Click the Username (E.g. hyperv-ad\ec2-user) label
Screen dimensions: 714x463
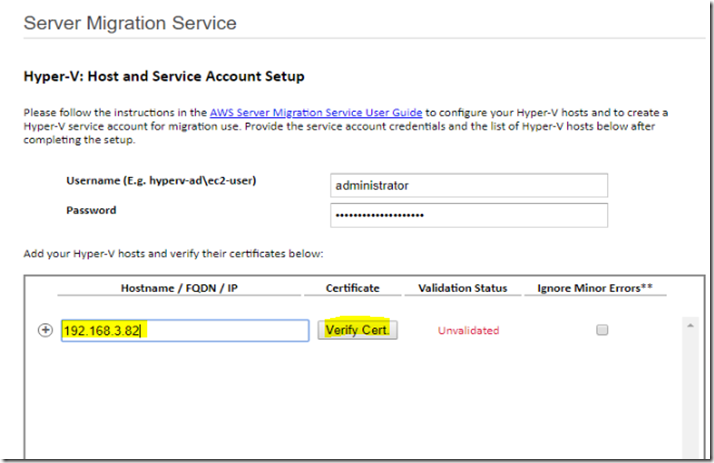161,181
